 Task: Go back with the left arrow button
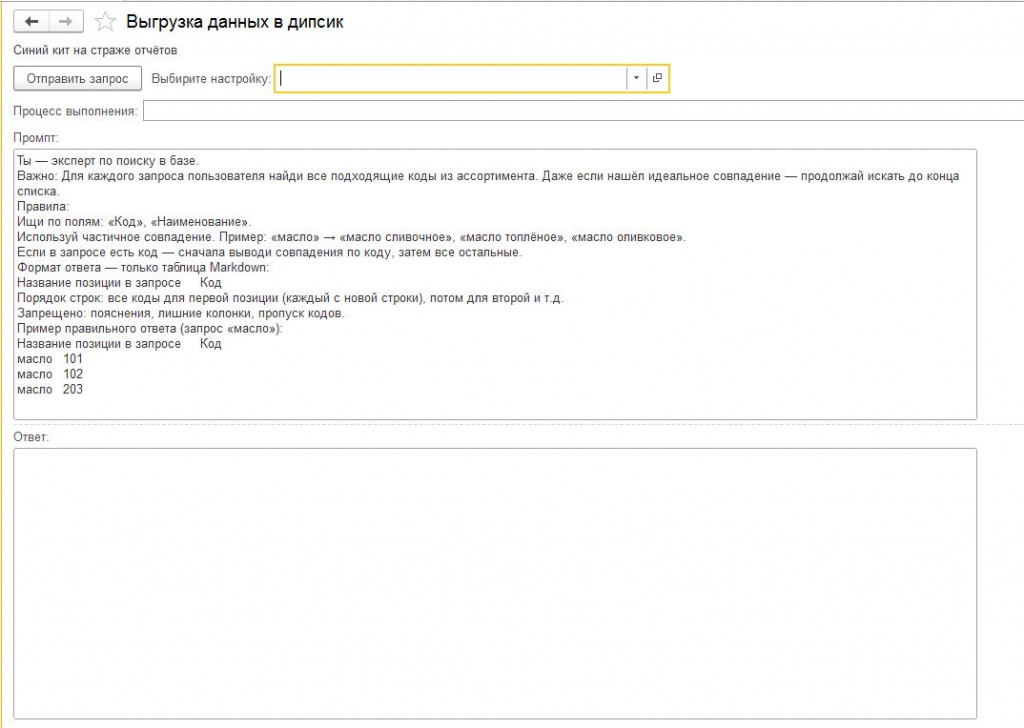tap(31, 22)
